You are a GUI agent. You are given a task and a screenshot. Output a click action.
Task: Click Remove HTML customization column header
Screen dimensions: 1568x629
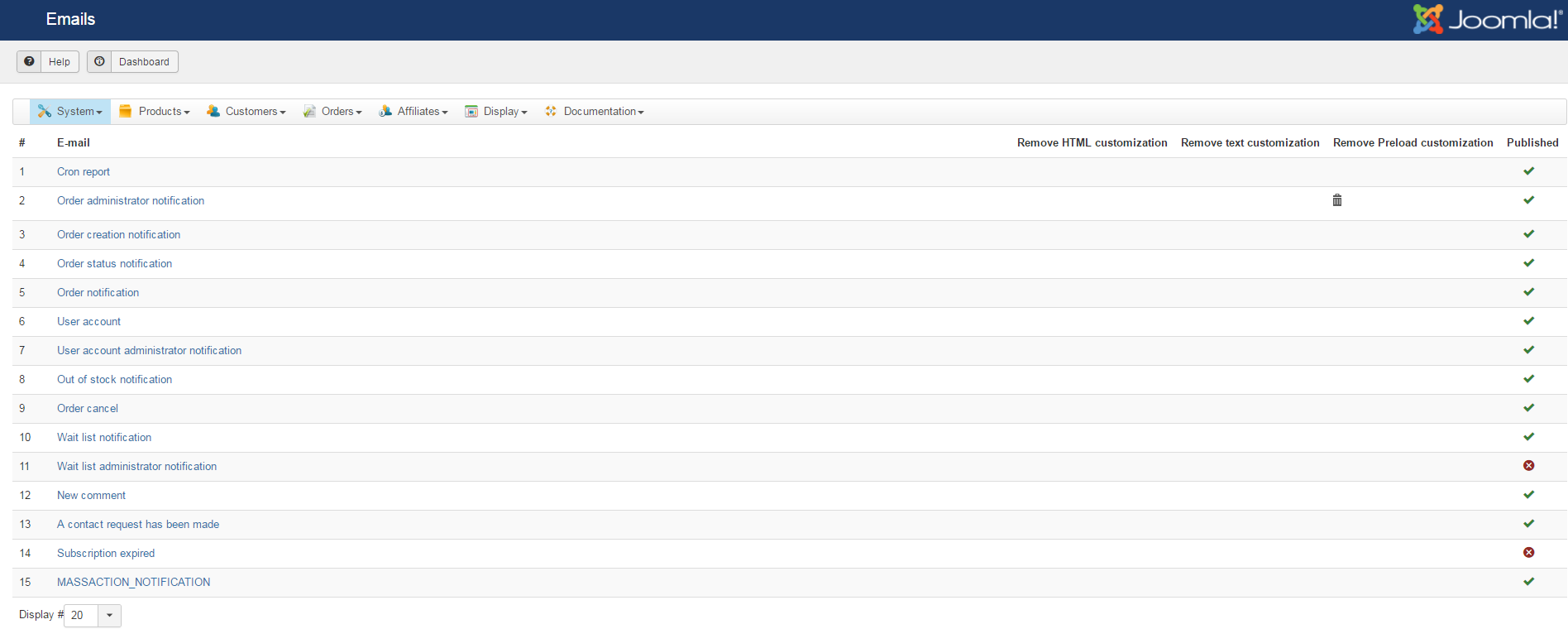1092,142
